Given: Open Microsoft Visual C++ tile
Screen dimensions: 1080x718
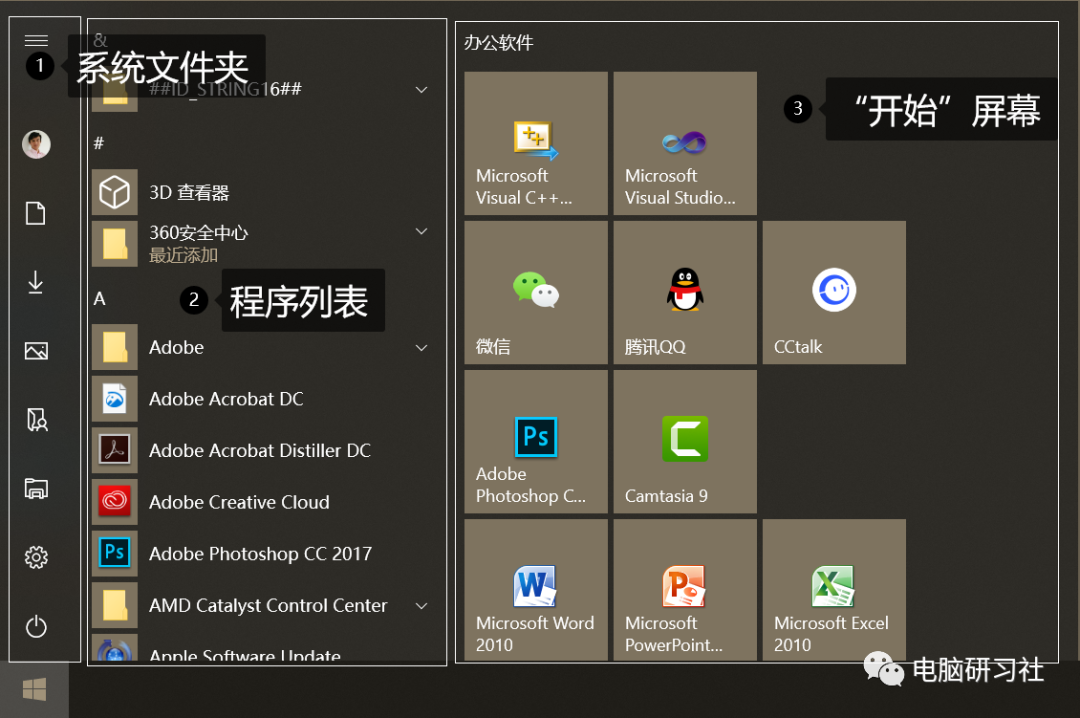Looking at the screenshot, I should pos(536,143).
